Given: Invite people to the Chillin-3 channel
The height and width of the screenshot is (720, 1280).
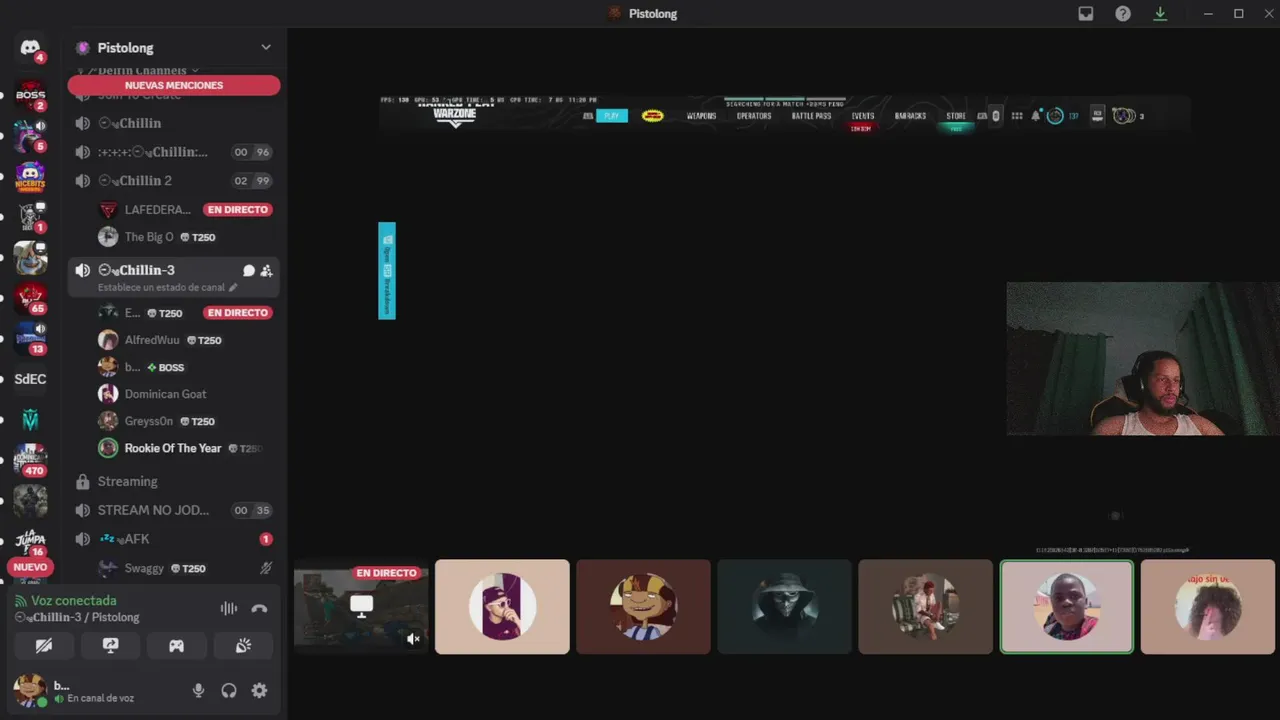Looking at the screenshot, I should pyautogui.click(x=266, y=270).
